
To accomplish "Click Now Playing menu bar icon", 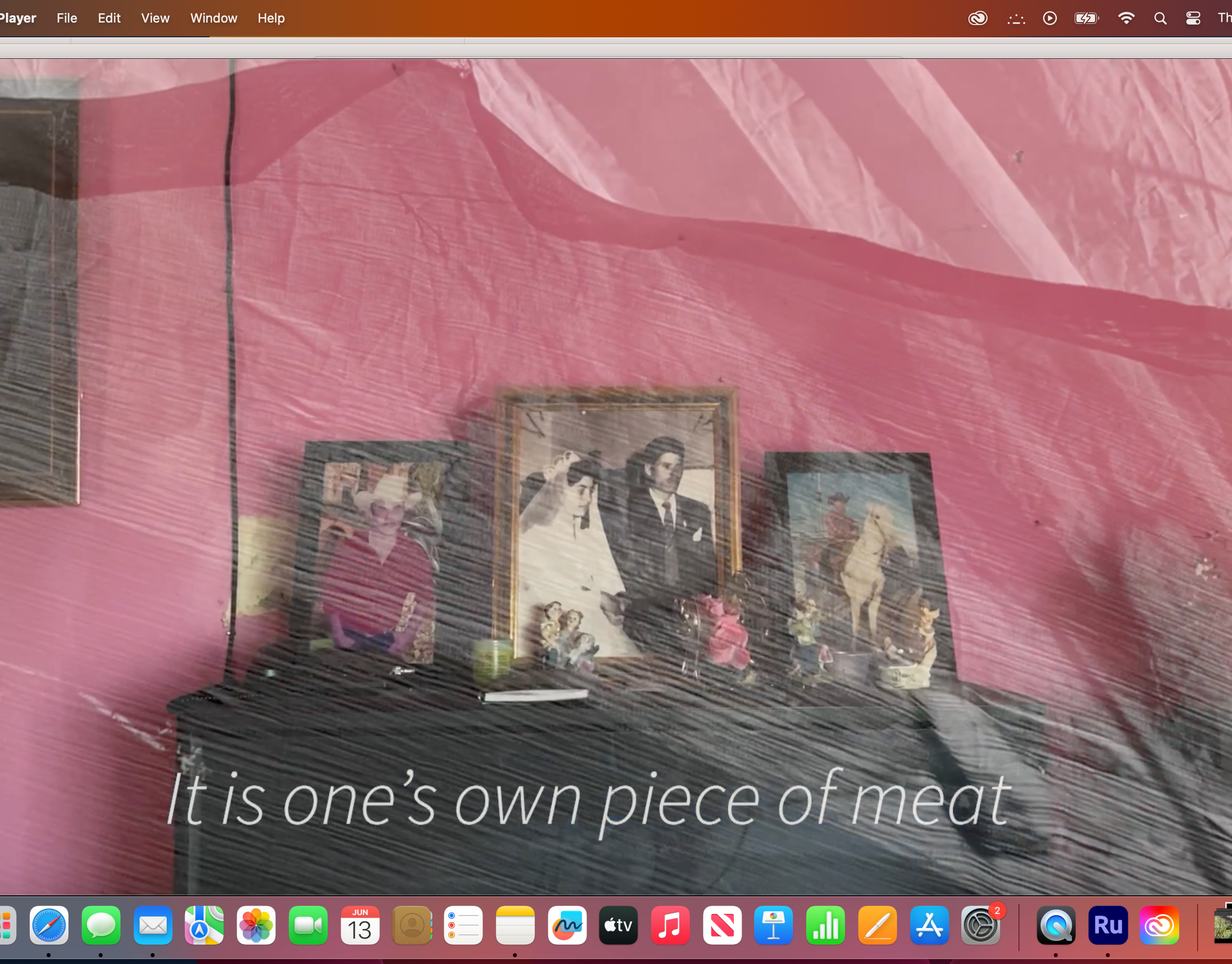I will tap(1050, 18).
